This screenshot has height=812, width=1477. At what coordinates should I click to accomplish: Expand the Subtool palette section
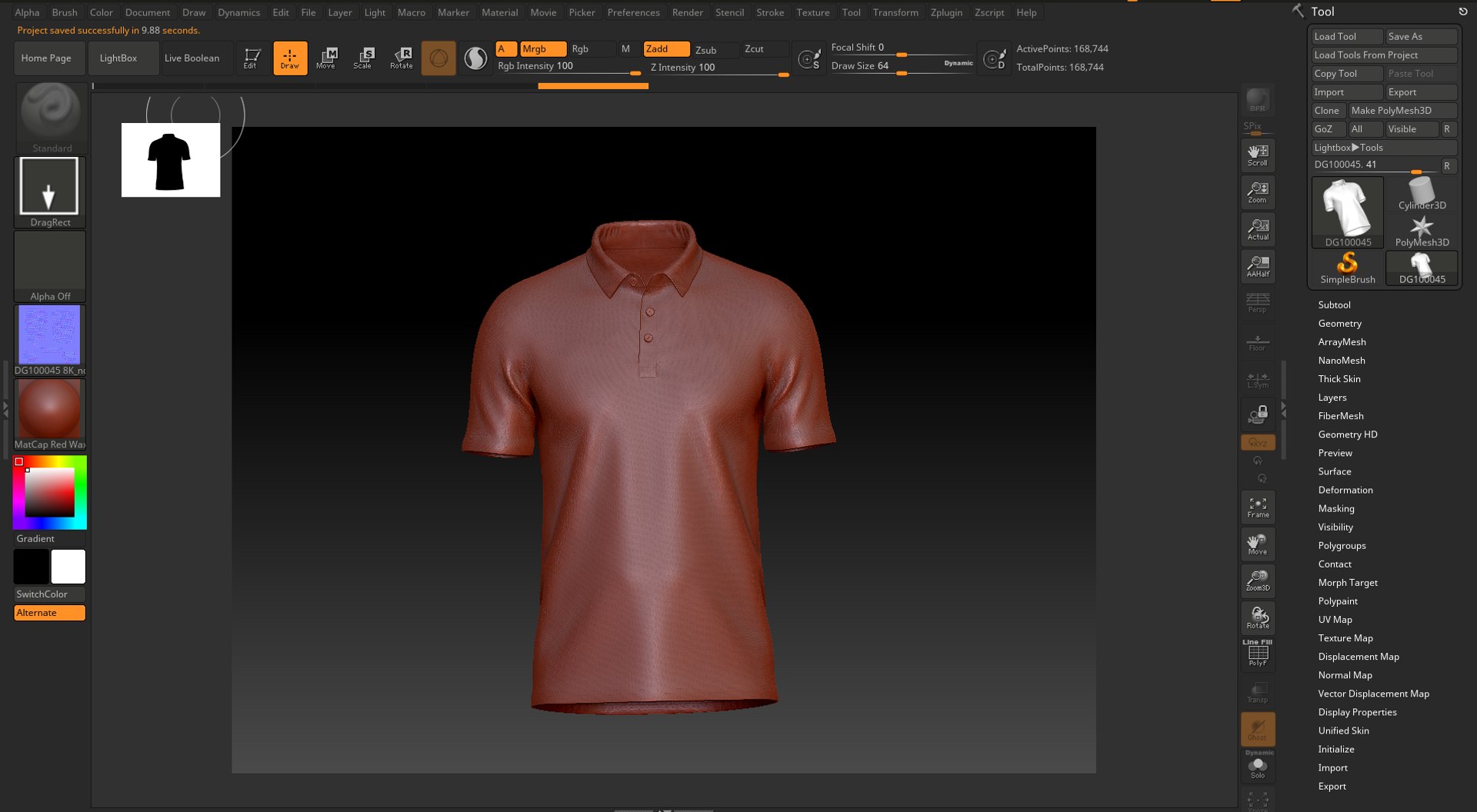(x=1334, y=305)
